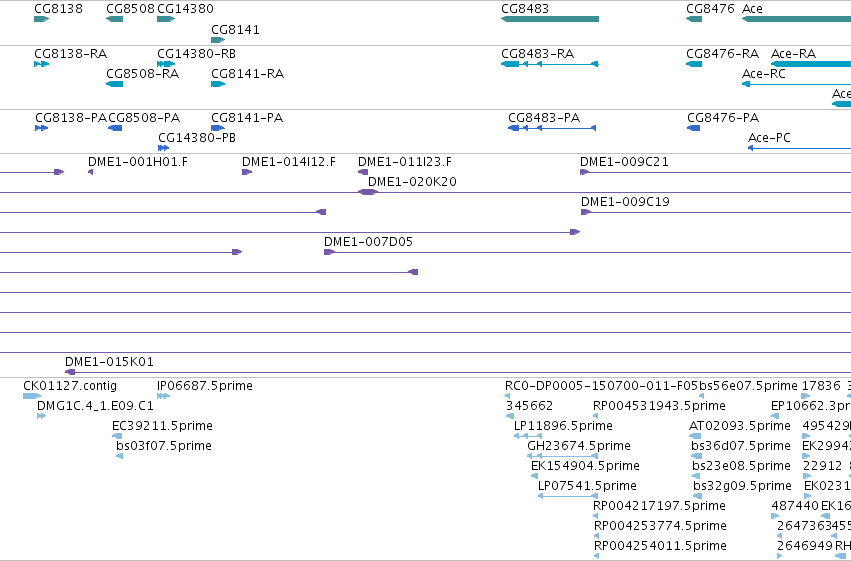Open protein CG8141-PA label
Image resolution: width=851 pixels, height=561 pixels.
click(247, 118)
